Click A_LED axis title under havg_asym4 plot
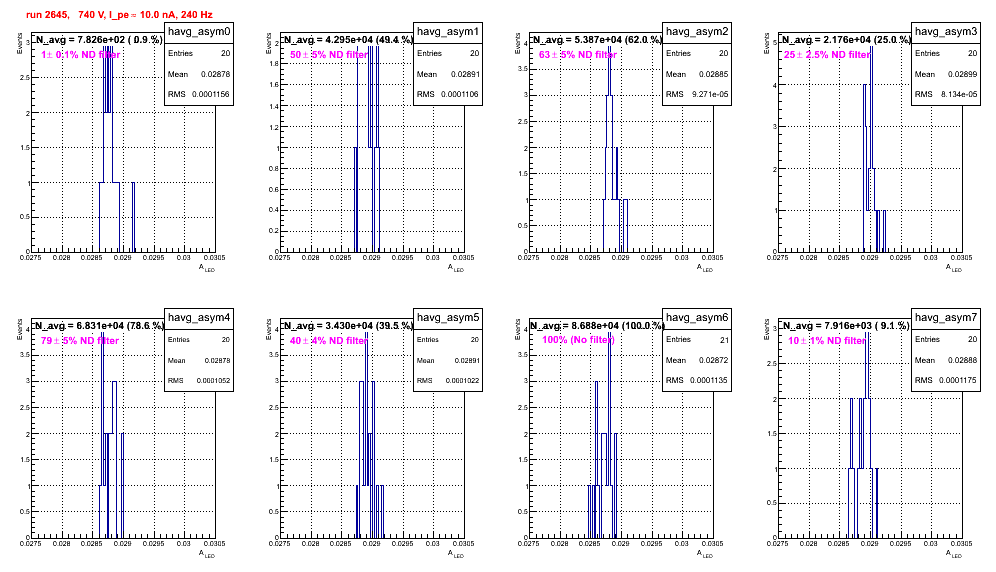The width and height of the screenshot is (996, 572). point(207,554)
